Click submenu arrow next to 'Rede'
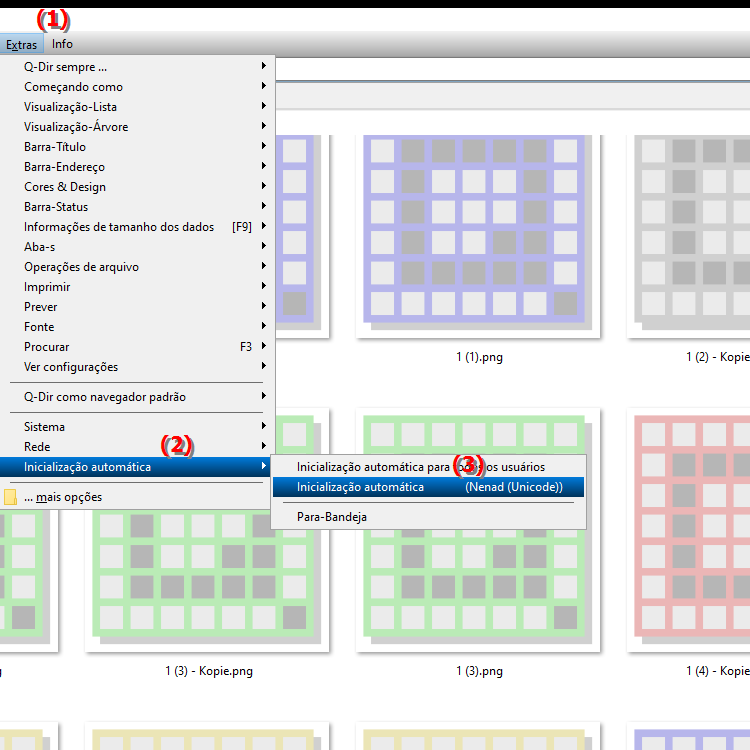 pos(264,446)
